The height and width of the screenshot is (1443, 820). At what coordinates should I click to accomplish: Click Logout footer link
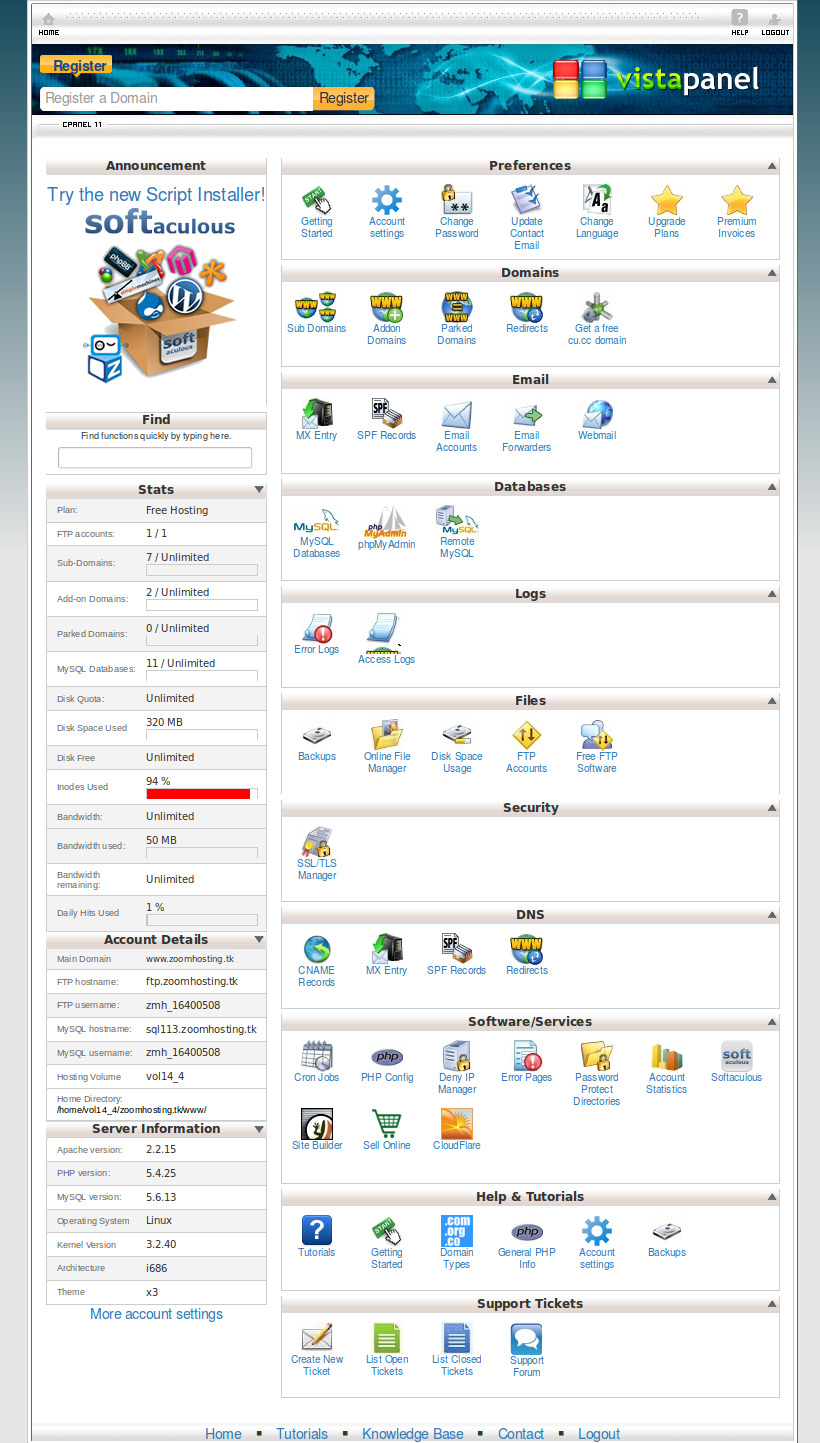click(x=599, y=1433)
